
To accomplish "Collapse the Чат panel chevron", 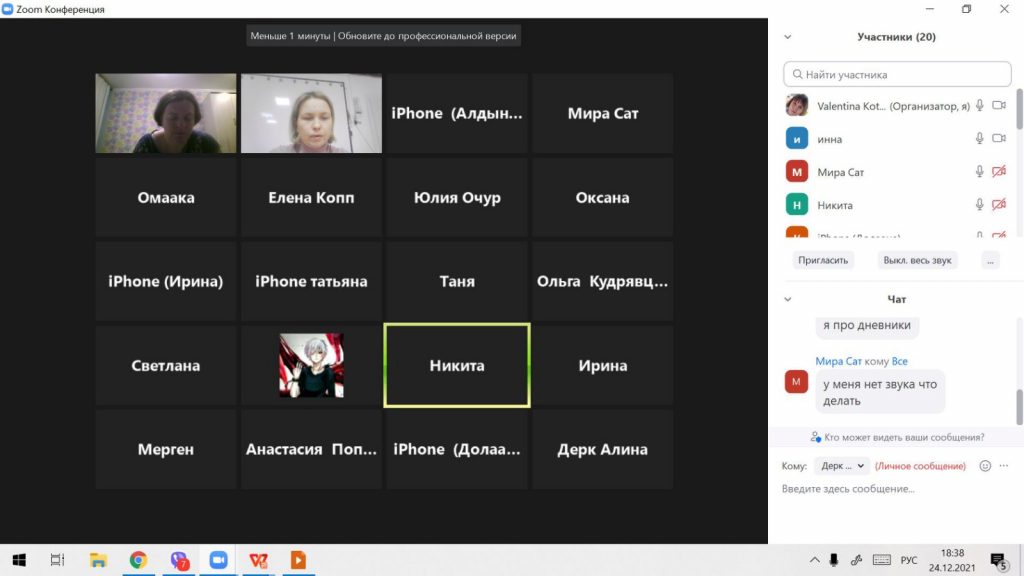I will click(x=788, y=299).
